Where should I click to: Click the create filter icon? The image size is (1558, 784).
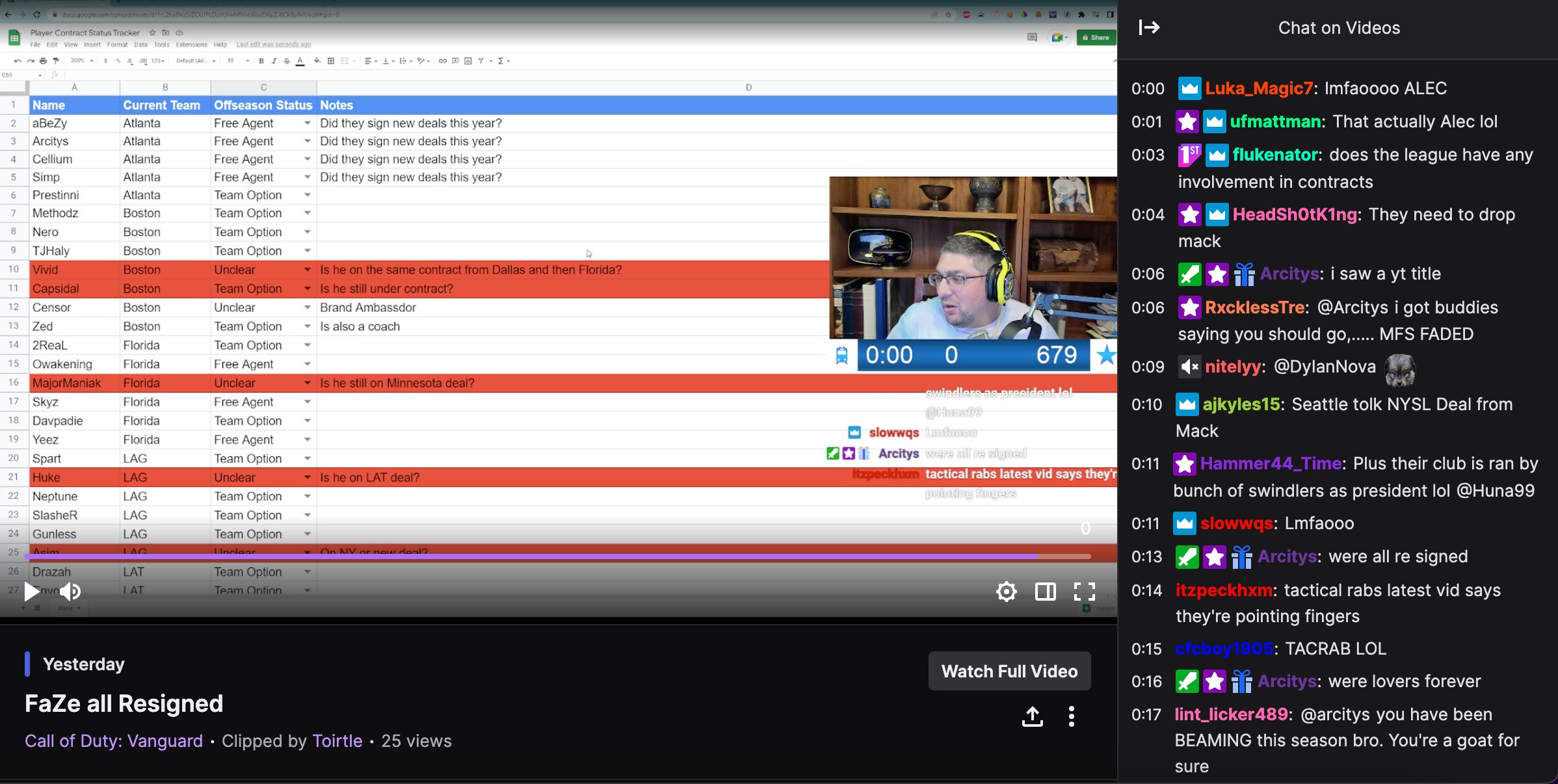tap(481, 61)
